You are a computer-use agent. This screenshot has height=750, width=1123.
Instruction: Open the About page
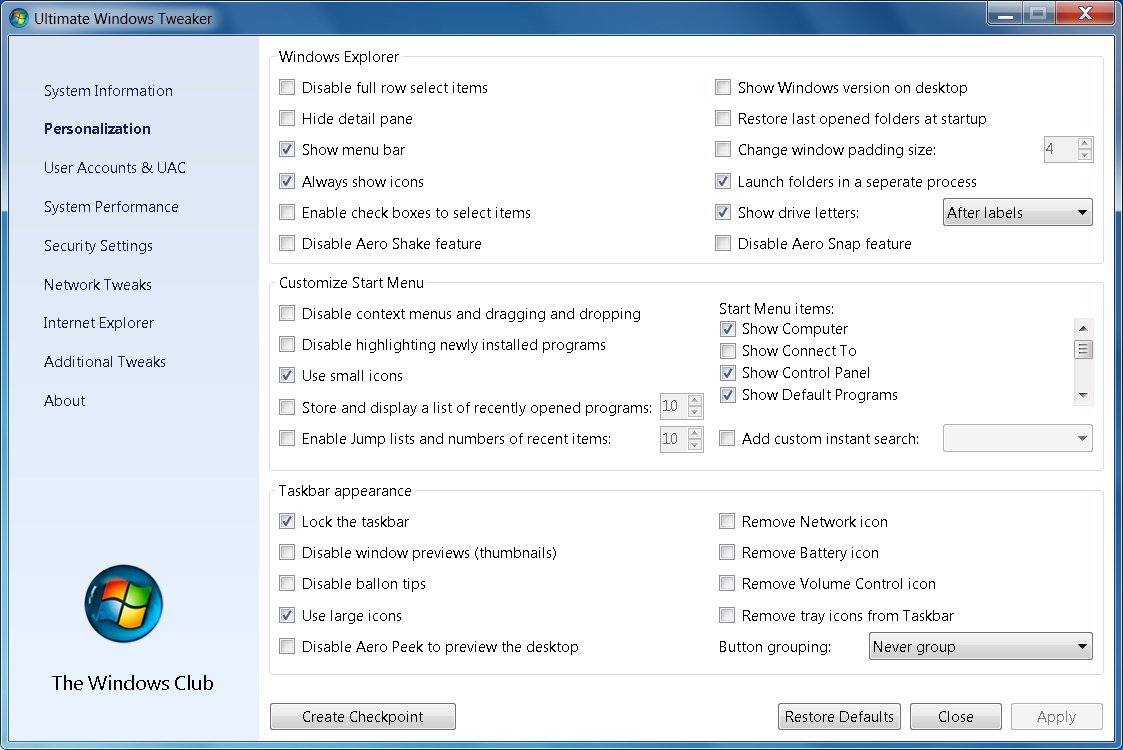pyautogui.click(x=64, y=401)
